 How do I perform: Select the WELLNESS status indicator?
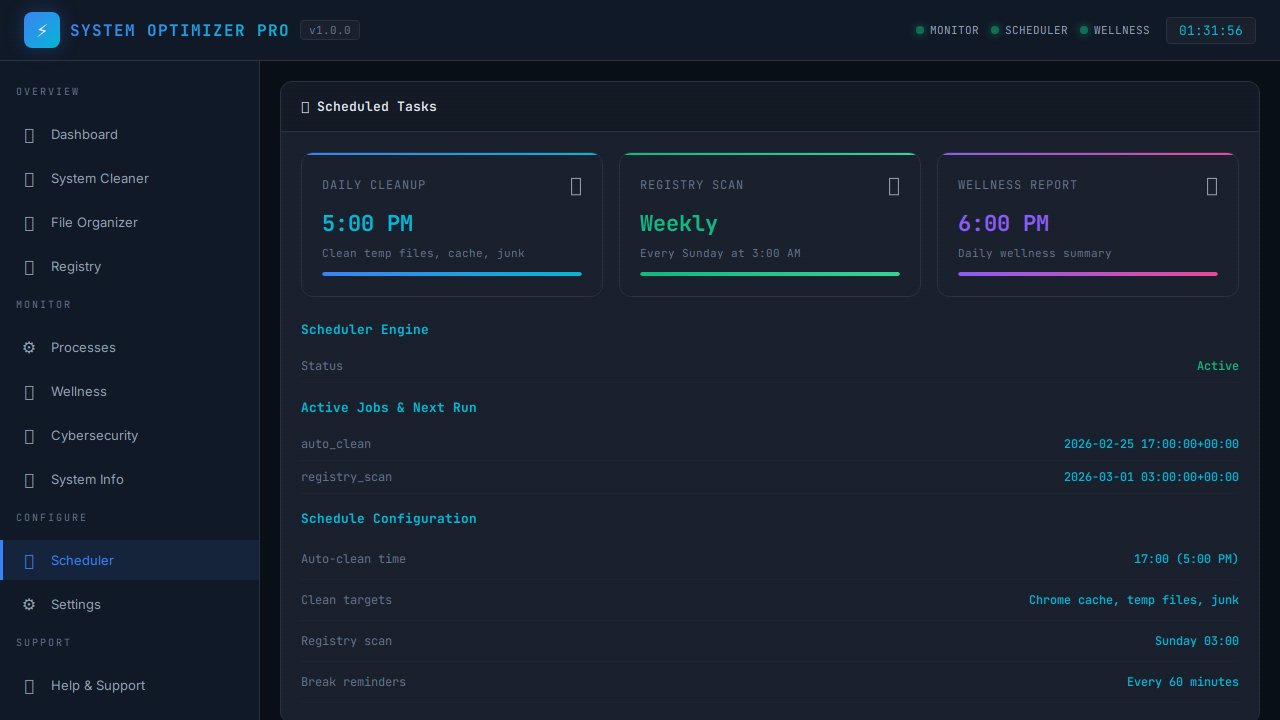point(1113,30)
